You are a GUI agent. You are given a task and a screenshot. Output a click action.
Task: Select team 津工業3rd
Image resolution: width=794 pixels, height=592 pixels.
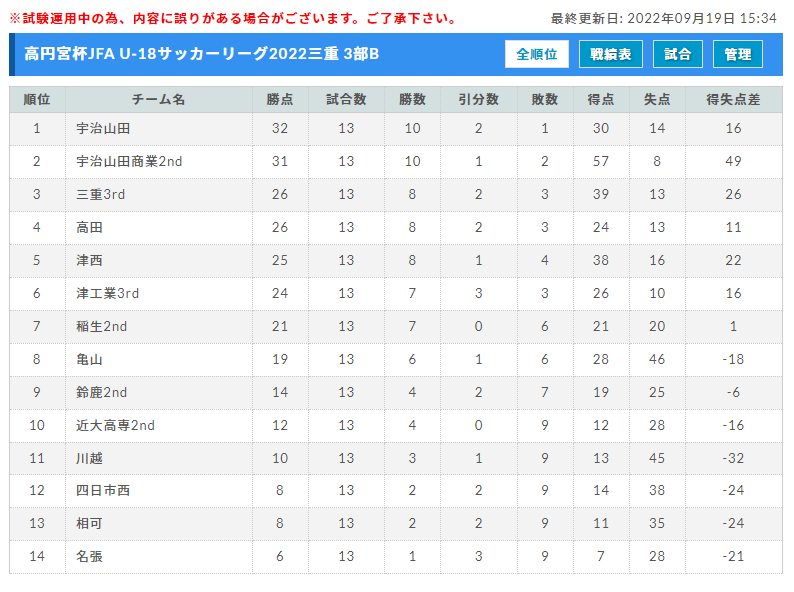tap(107, 293)
